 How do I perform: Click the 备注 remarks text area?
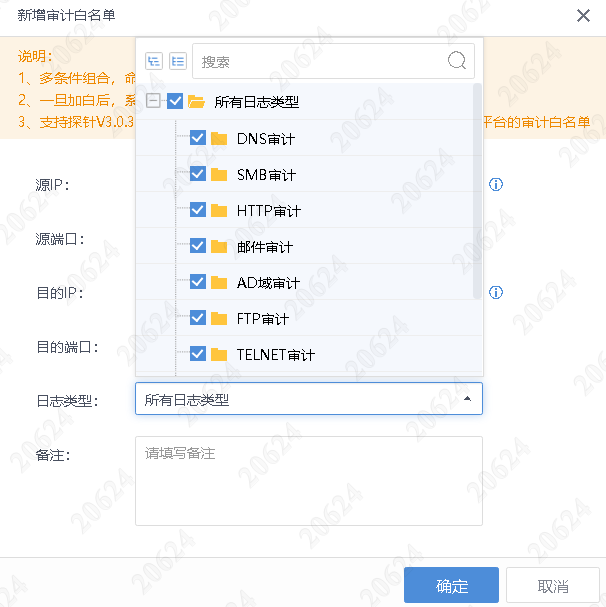point(308,480)
